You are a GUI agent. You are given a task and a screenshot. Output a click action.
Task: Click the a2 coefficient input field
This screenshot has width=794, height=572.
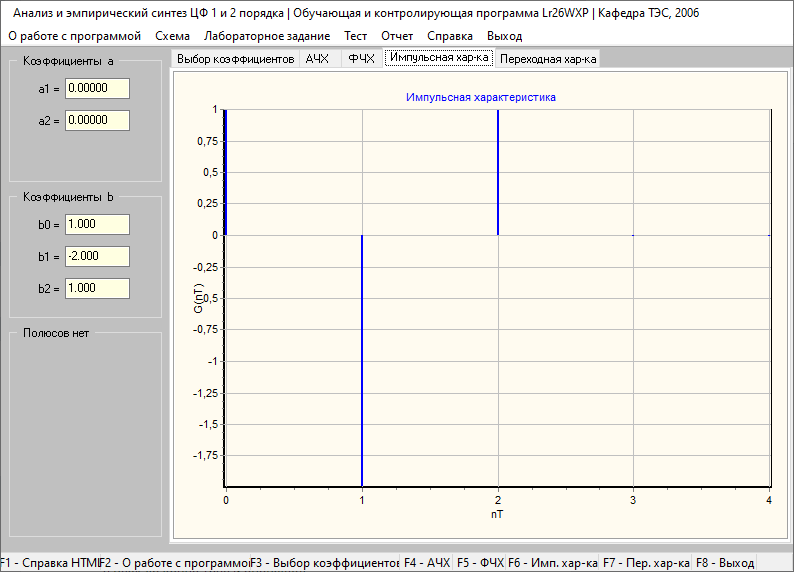(97, 120)
